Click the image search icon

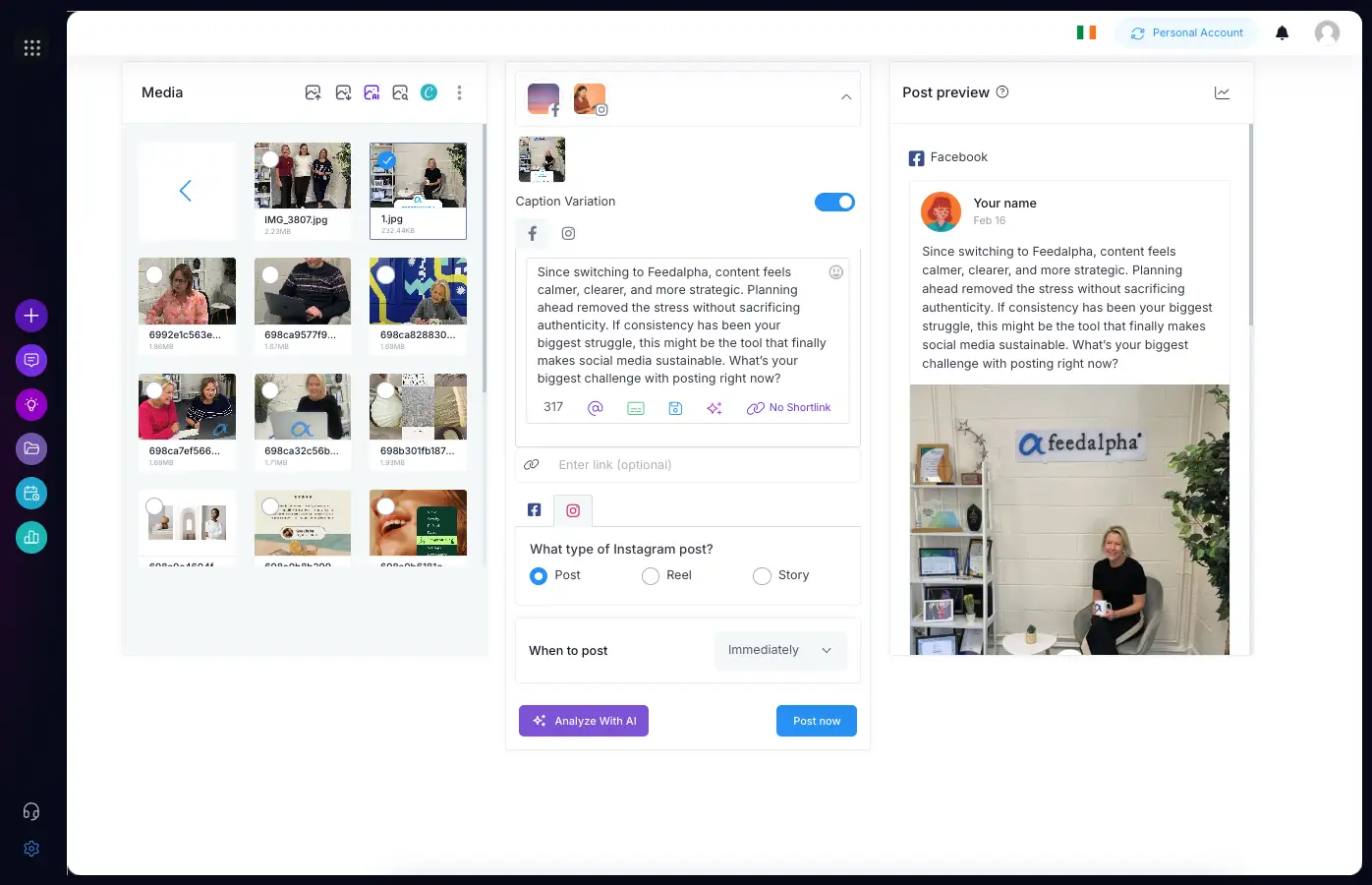coord(399,91)
